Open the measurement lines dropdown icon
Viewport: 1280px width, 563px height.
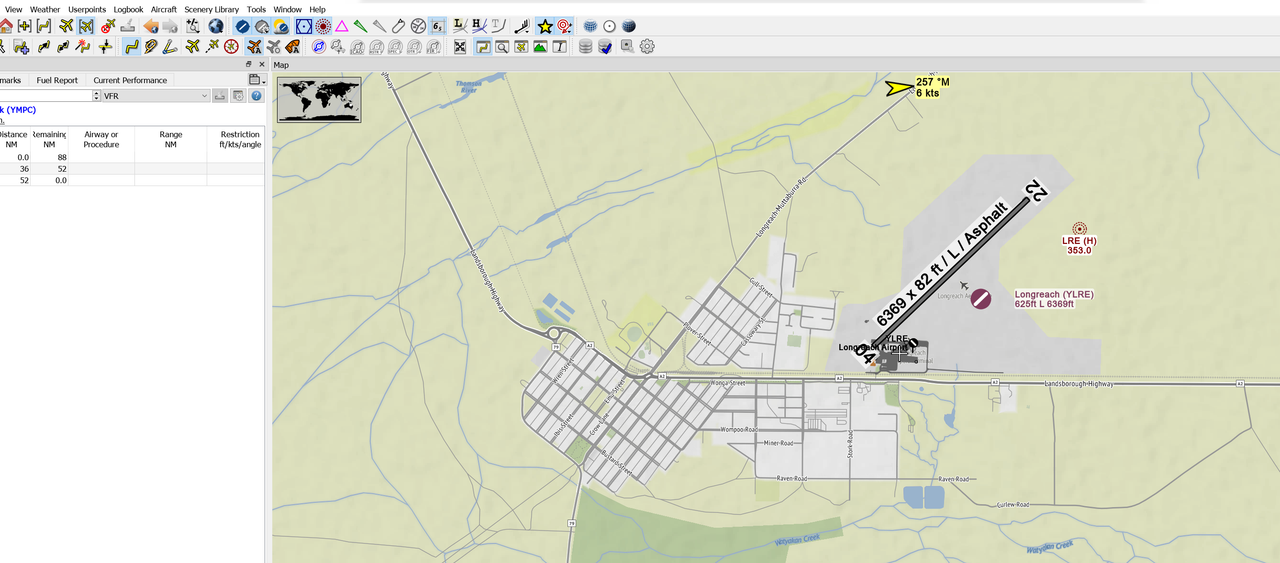(522, 26)
